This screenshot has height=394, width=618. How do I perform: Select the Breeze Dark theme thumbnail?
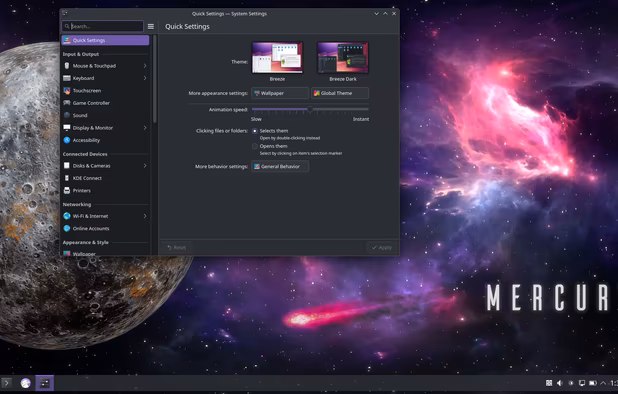[343, 58]
